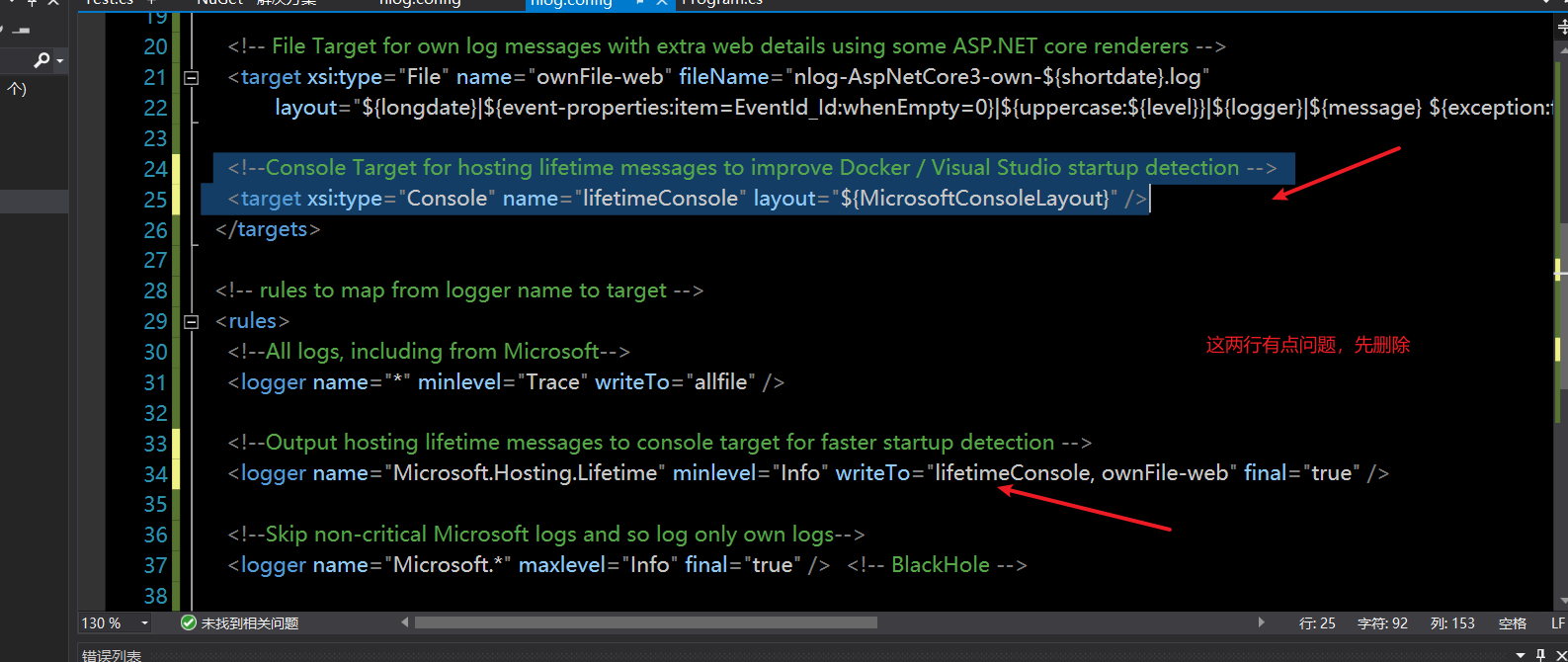Click line number 24 in the gutter
The image size is (1568, 662).
tap(155, 169)
